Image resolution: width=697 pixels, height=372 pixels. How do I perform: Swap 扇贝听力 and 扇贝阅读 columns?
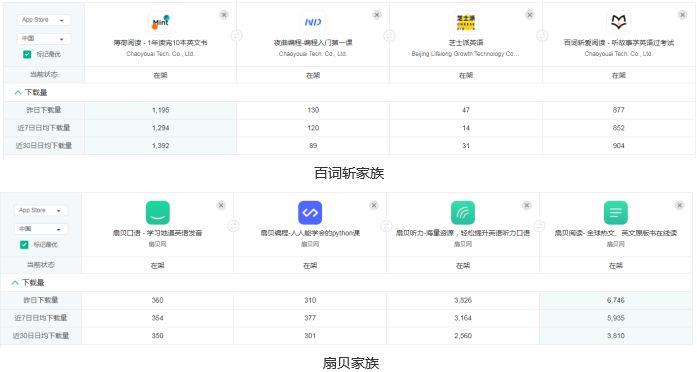[539, 226]
